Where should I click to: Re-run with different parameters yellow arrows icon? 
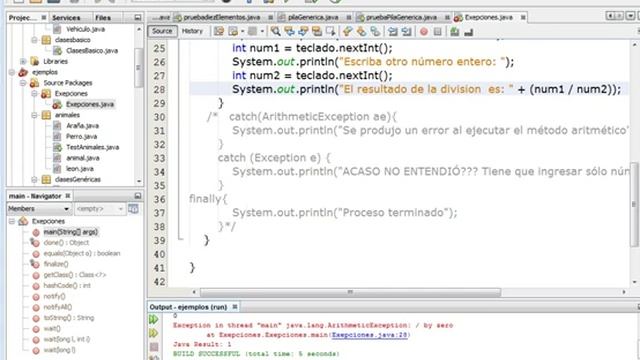153,333
